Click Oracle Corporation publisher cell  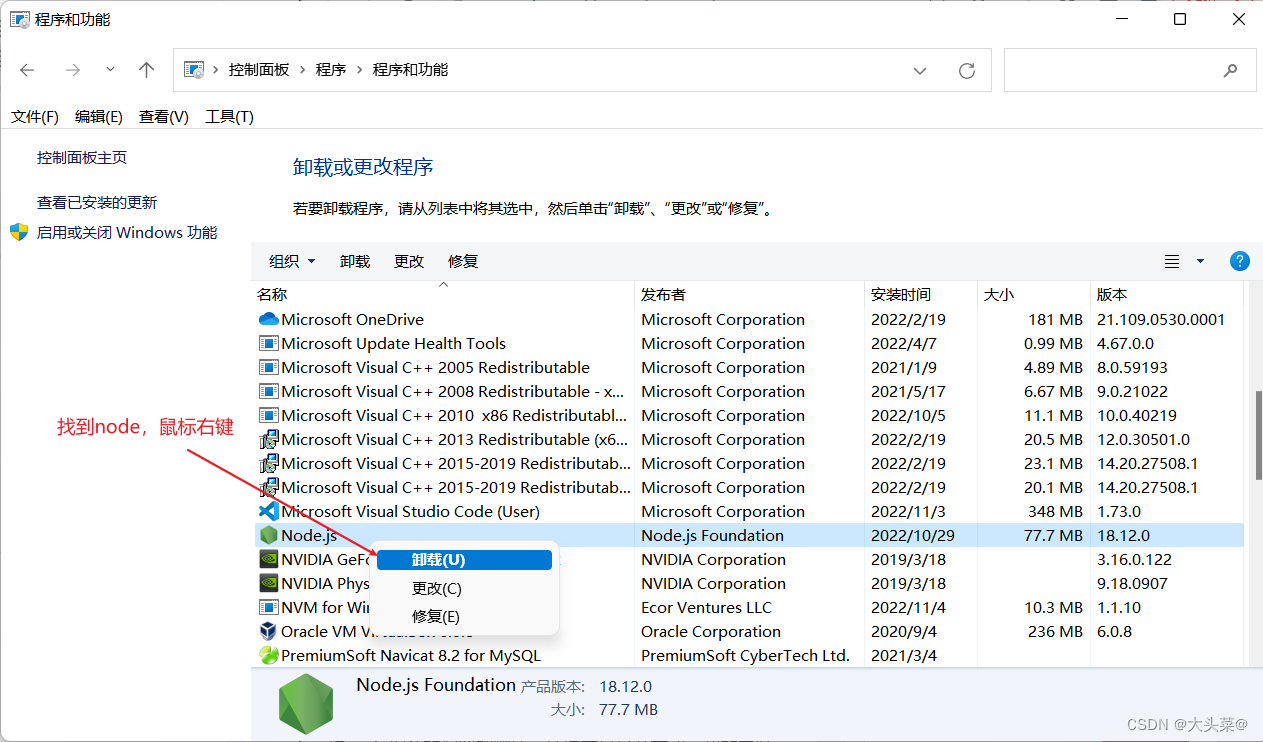(711, 632)
